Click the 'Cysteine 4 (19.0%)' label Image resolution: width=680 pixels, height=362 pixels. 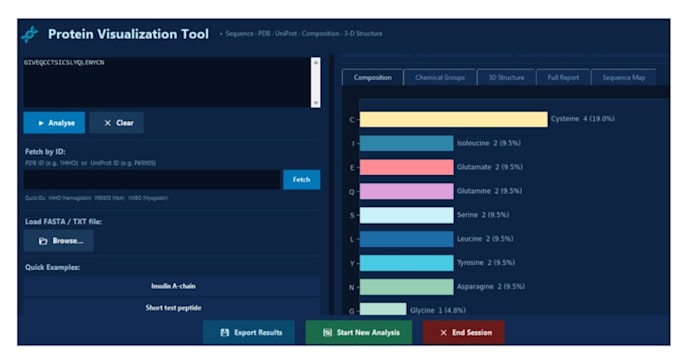(x=582, y=119)
